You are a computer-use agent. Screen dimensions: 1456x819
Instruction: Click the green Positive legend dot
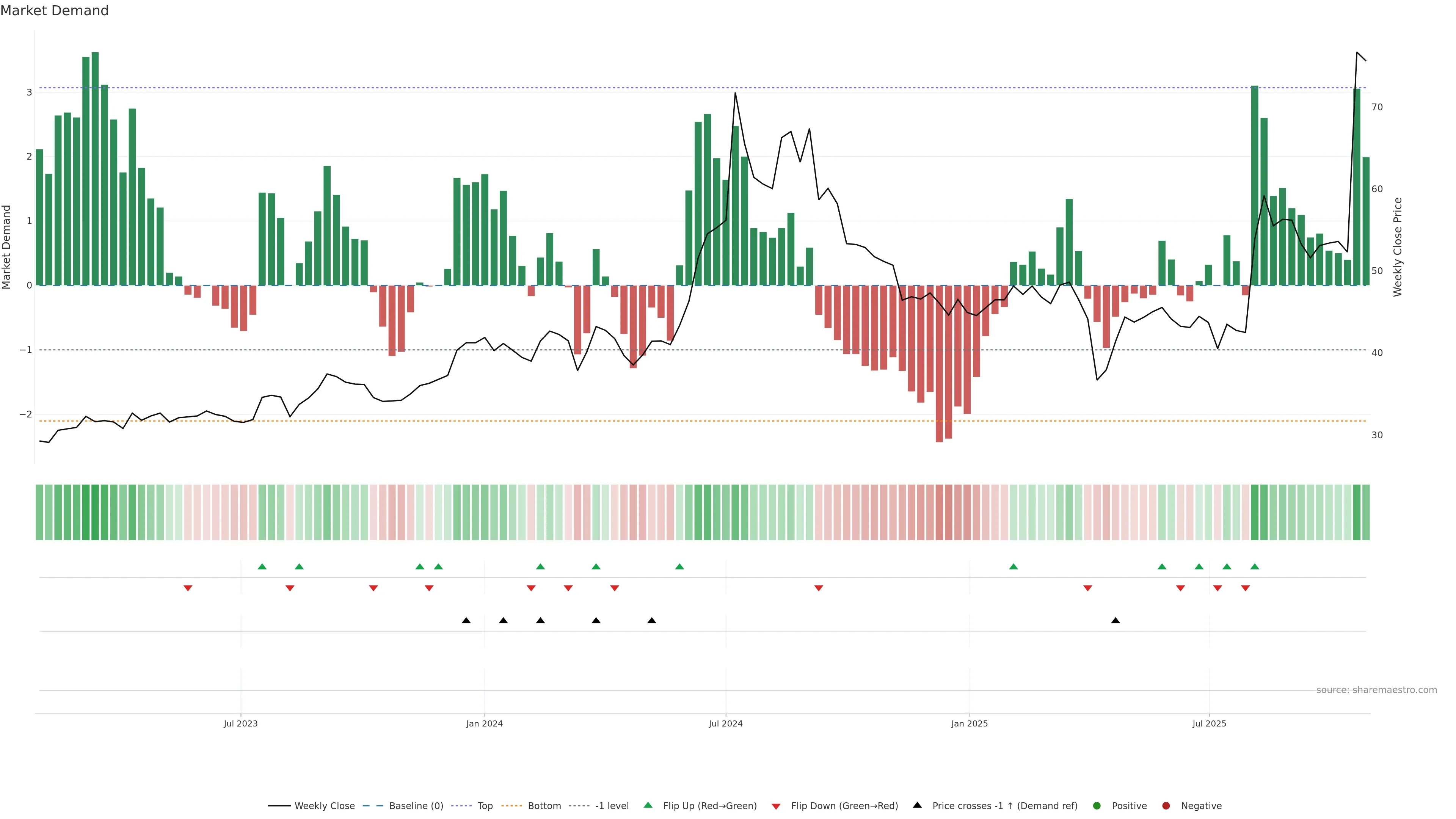(x=1097, y=805)
